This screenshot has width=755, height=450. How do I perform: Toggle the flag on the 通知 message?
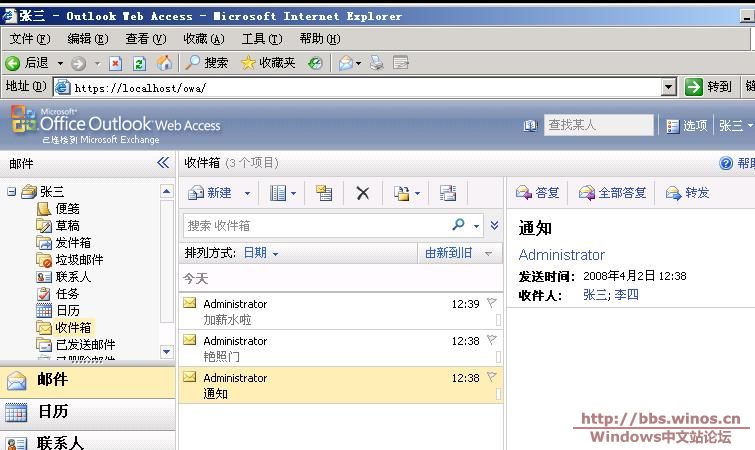pos(491,378)
